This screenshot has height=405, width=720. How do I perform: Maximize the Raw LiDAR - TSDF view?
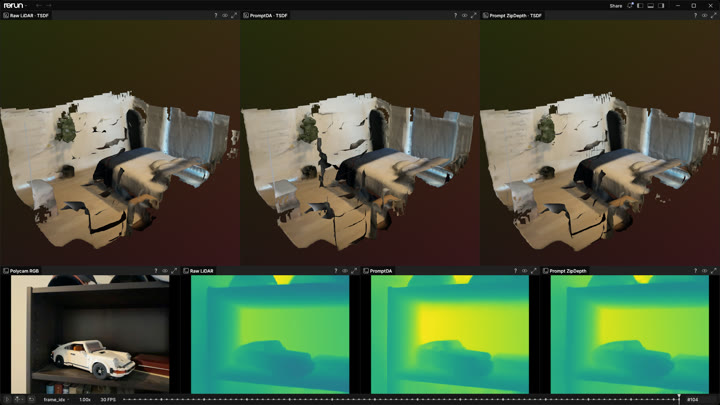point(234,16)
